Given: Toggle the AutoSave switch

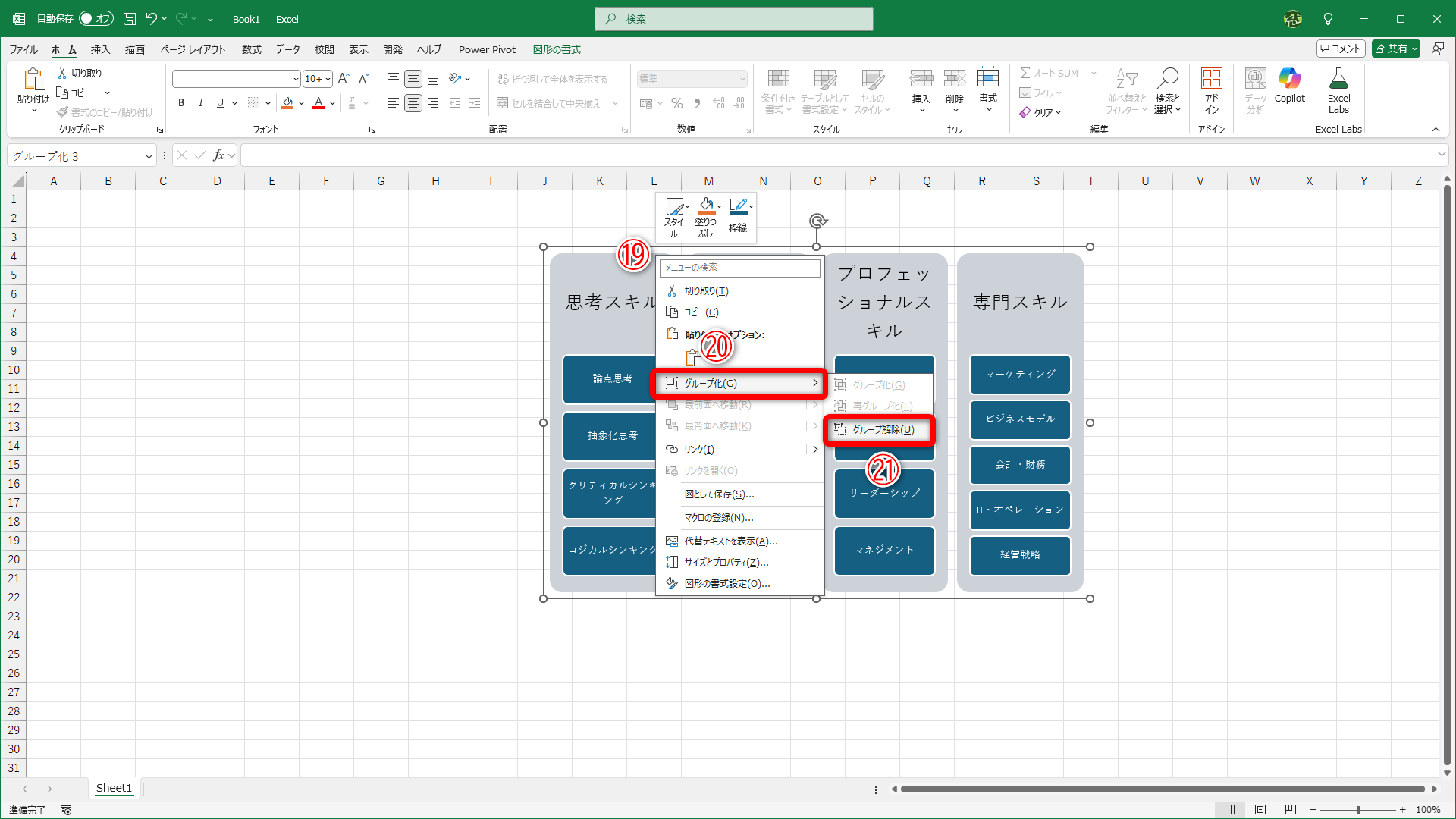Looking at the screenshot, I should point(96,18).
